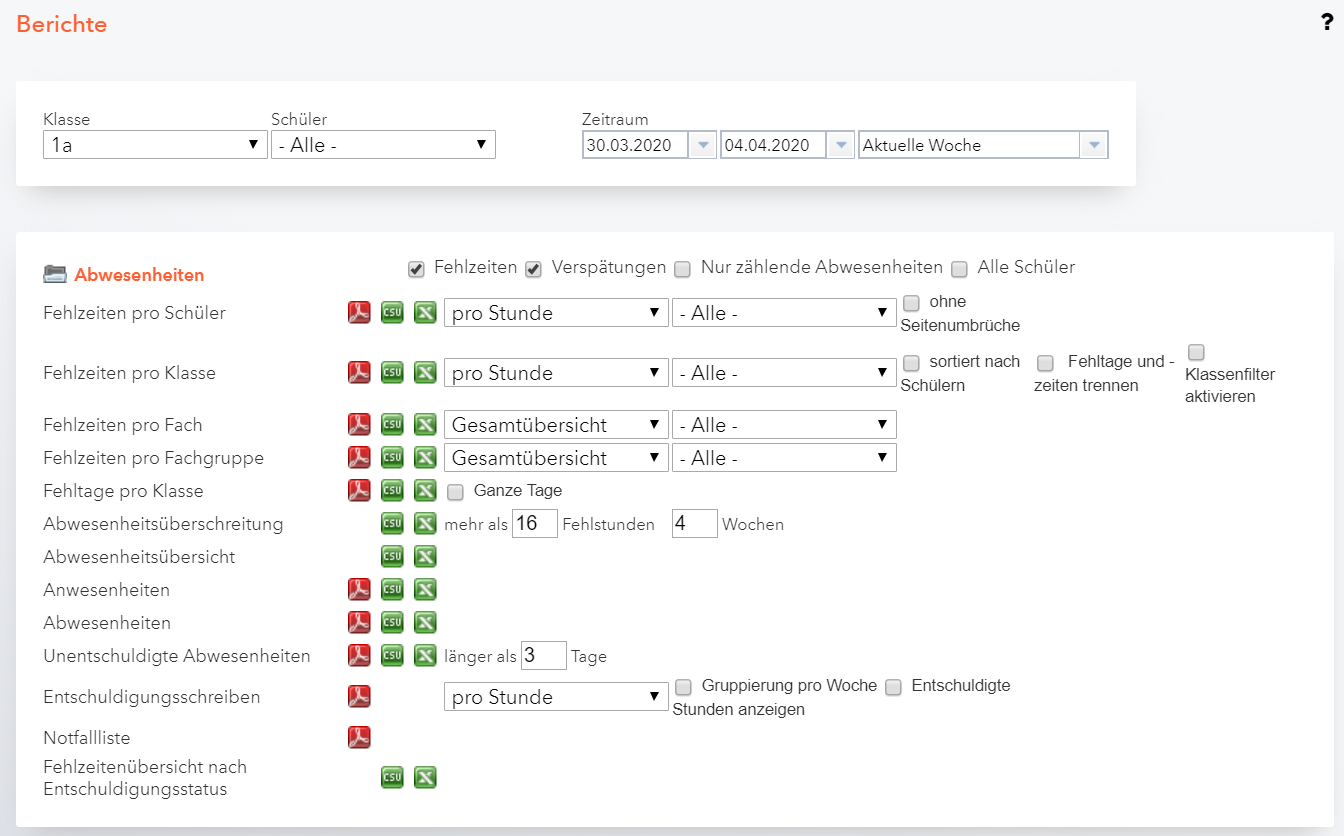Open the help question mark icon
Screen dimensions: 1344x836
click(1327, 24)
